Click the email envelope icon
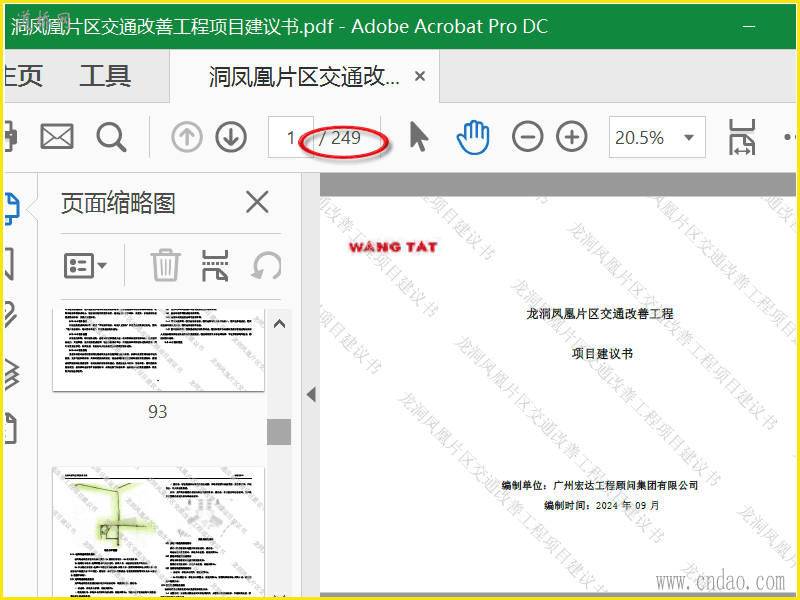The width and height of the screenshot is (800, 600). point(57,137)
